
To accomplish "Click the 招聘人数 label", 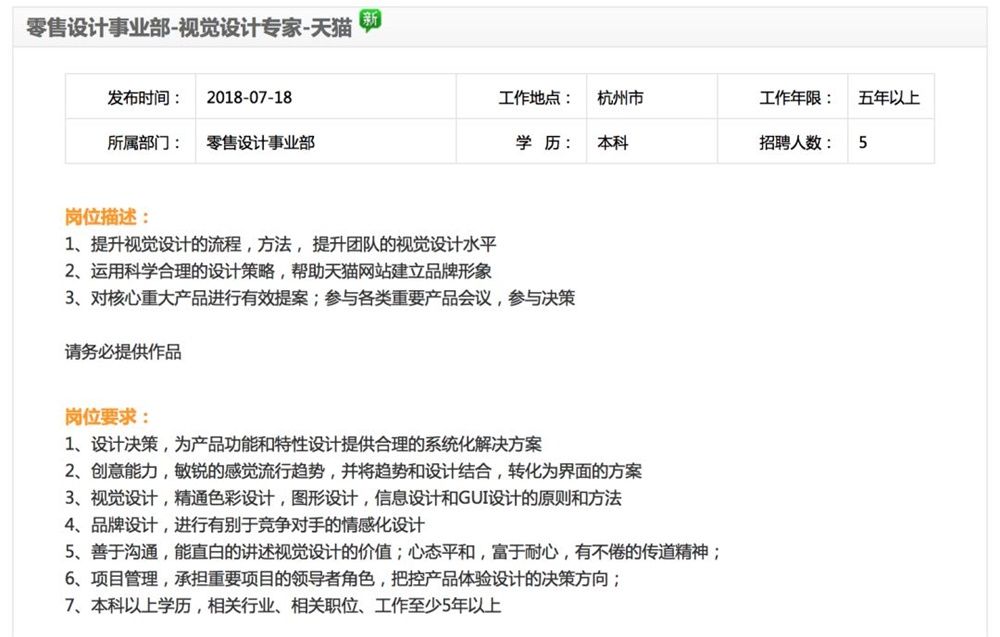I will 795,142.
